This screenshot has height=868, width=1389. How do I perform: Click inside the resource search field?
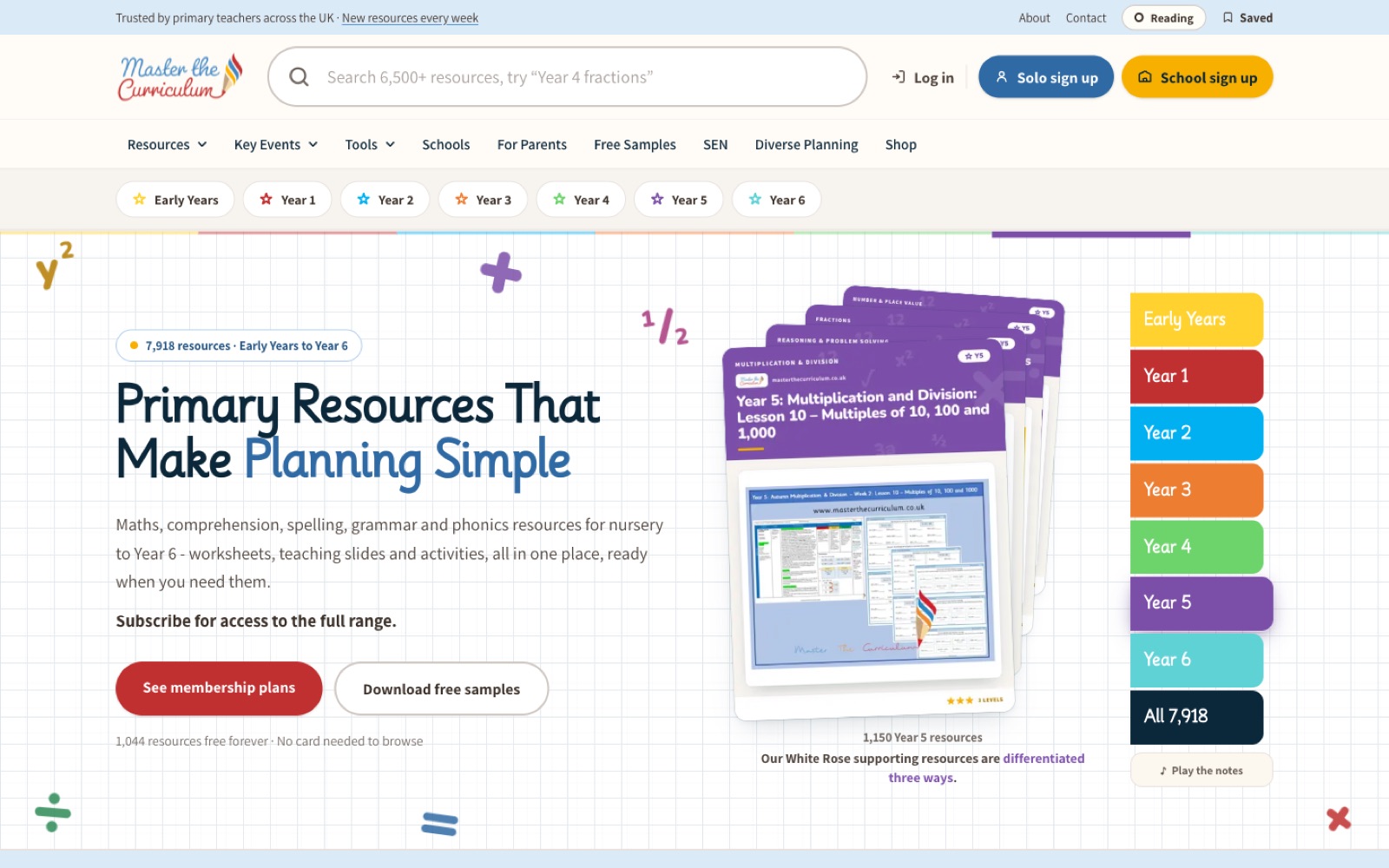(568, 77)
